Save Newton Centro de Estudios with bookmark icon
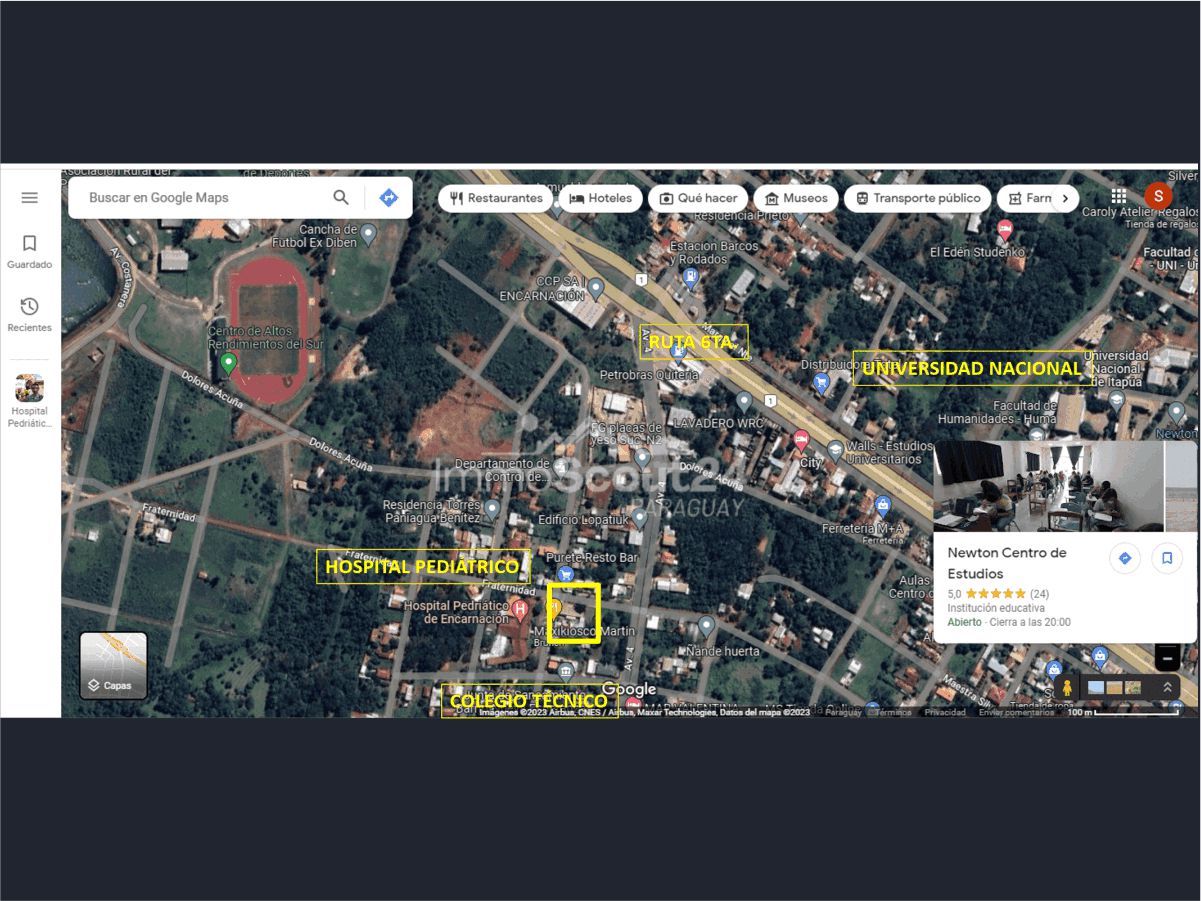This screenshot has height=901, width=1201. pyautogui.click(x=1167, y=558)
